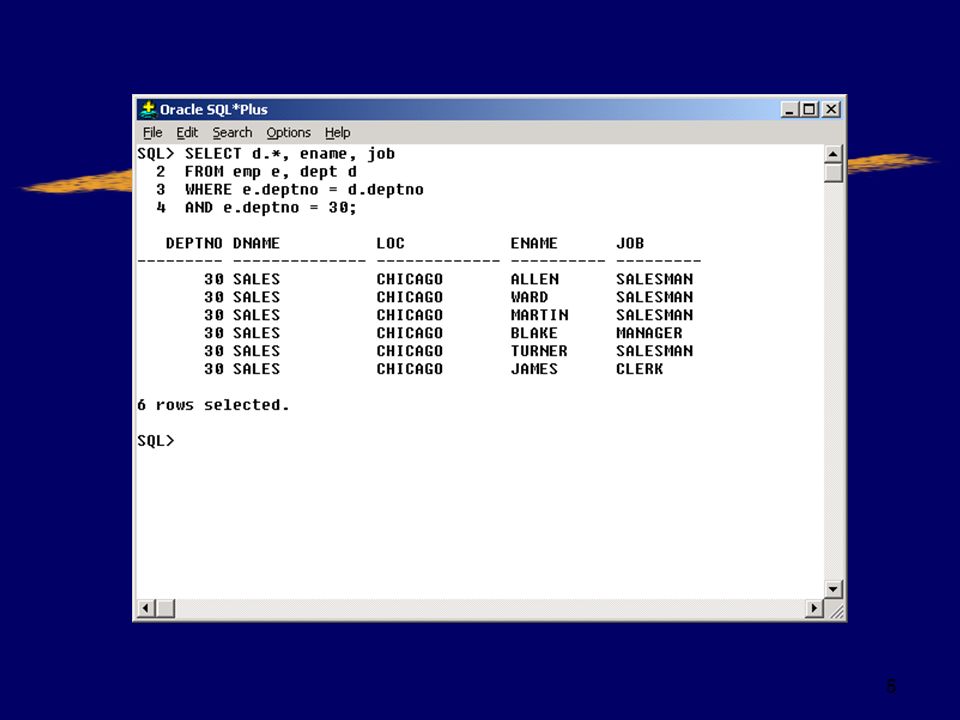Click the 'SELECT d.*, ename, job' line

pos(290,154)
